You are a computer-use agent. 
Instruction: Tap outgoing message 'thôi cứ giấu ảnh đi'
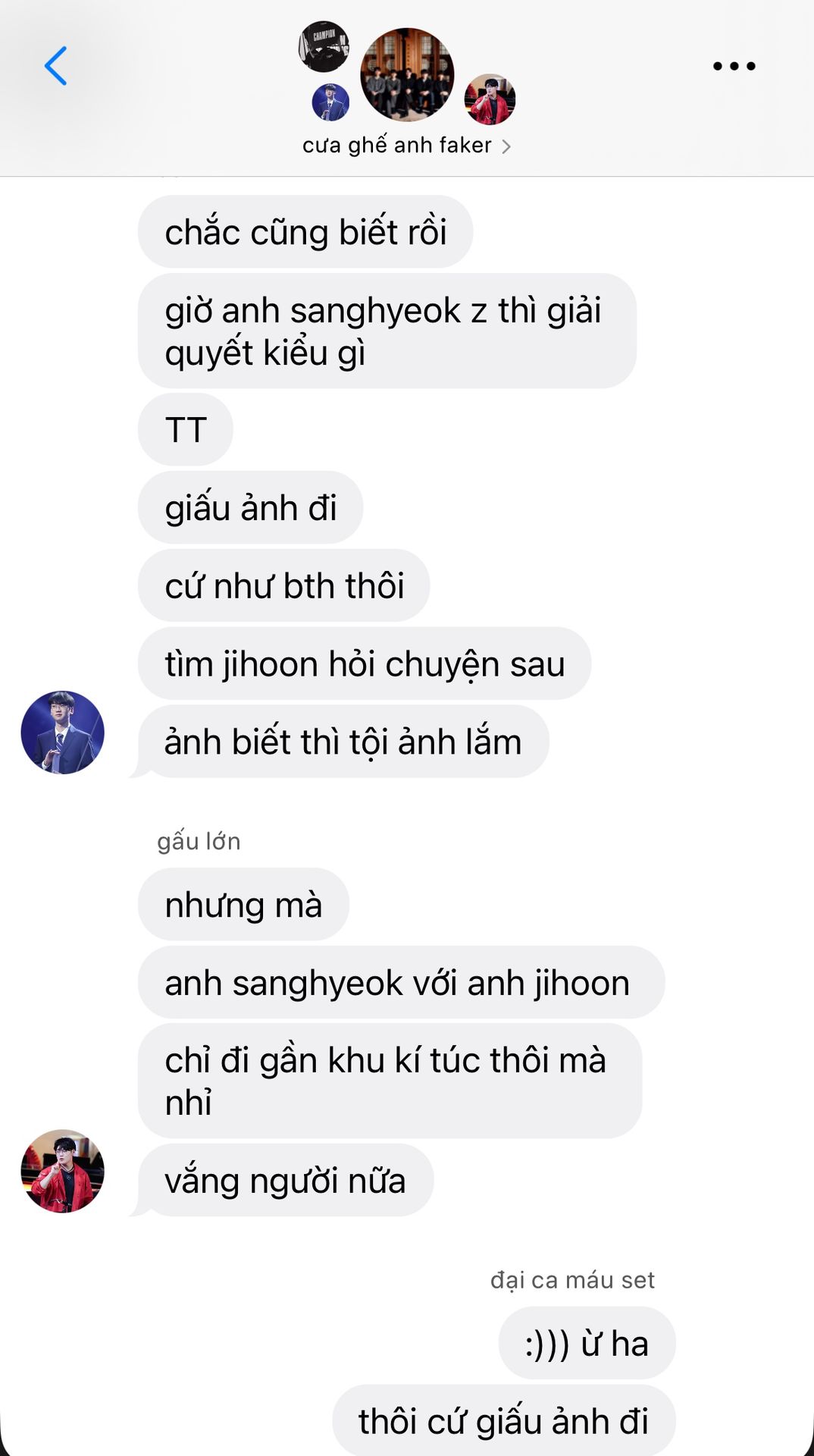(503, 1420)
